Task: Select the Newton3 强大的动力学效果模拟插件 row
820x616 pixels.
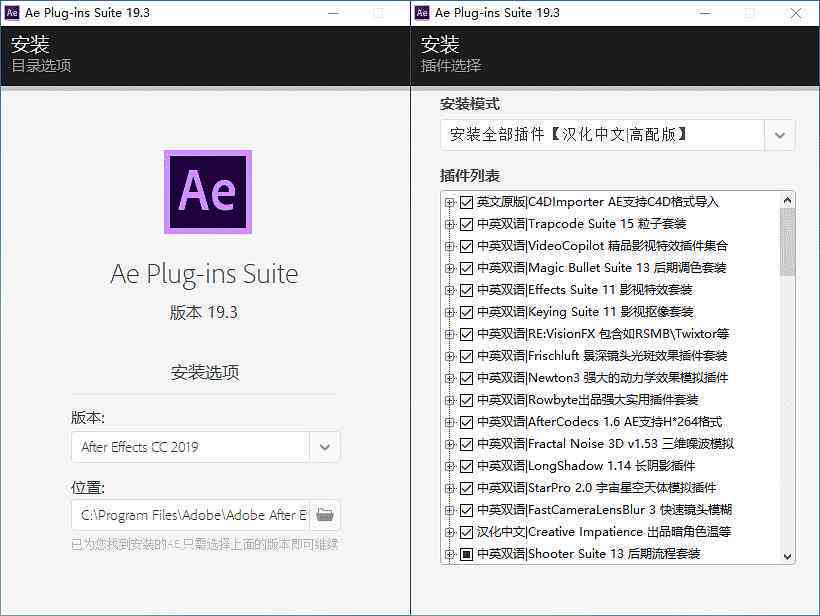Action: pos(602,378)
